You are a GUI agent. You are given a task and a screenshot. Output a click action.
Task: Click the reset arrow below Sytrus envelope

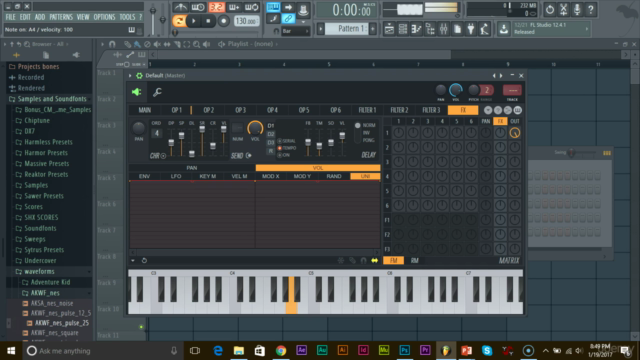(x=144, y=260)
